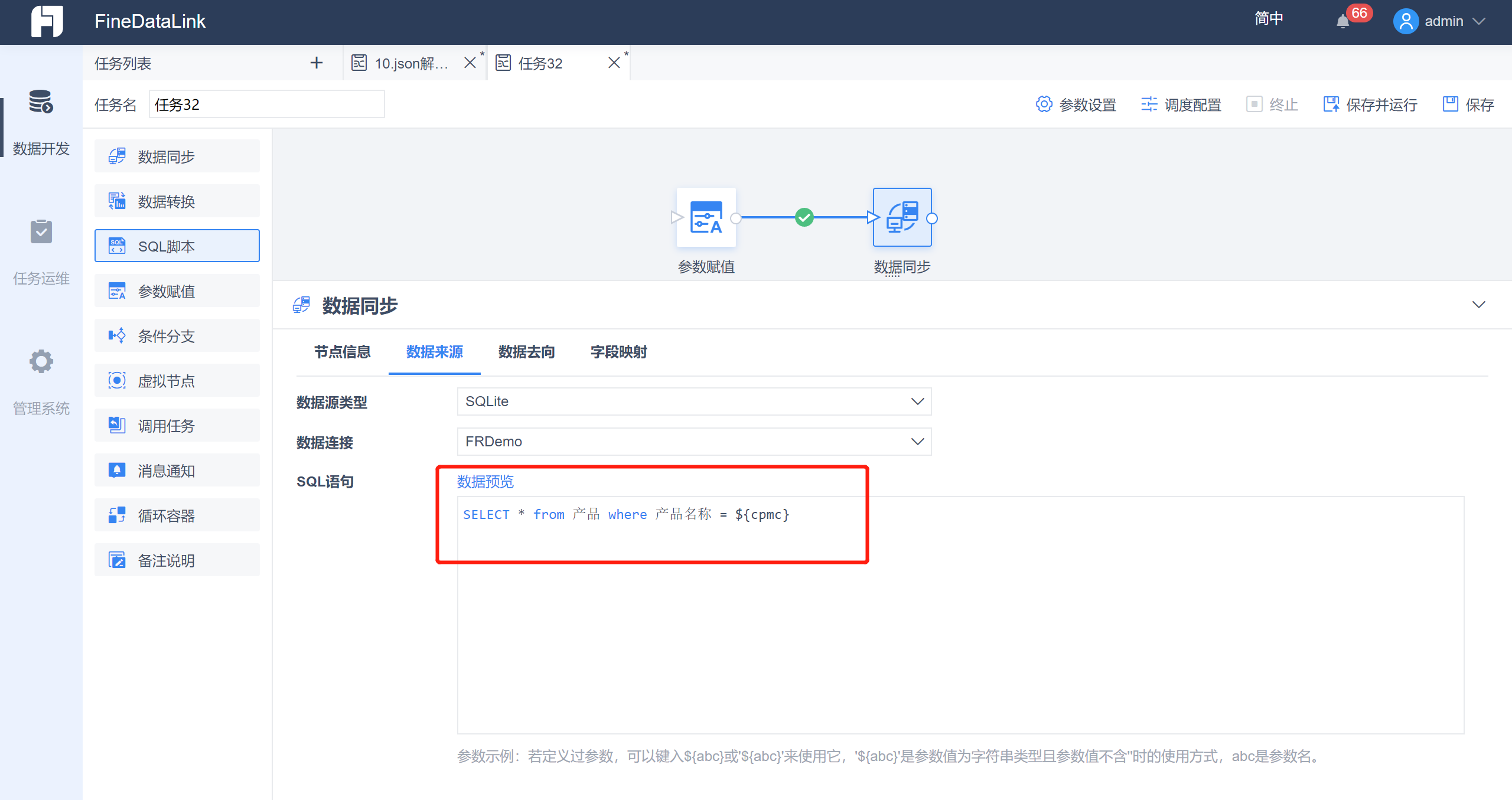The height and width of the screenshot is (800, 1512).
Task: Click into the 任务名 input field
Action: point(266,105)
